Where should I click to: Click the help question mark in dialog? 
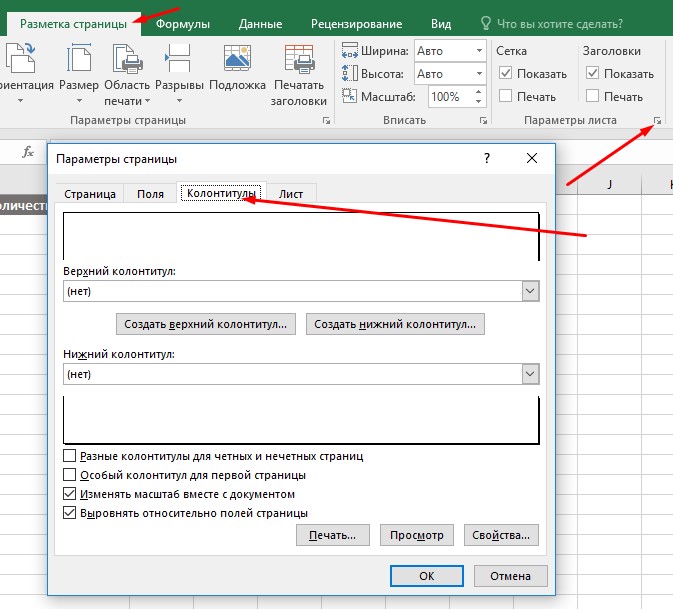tap(486, 158)
